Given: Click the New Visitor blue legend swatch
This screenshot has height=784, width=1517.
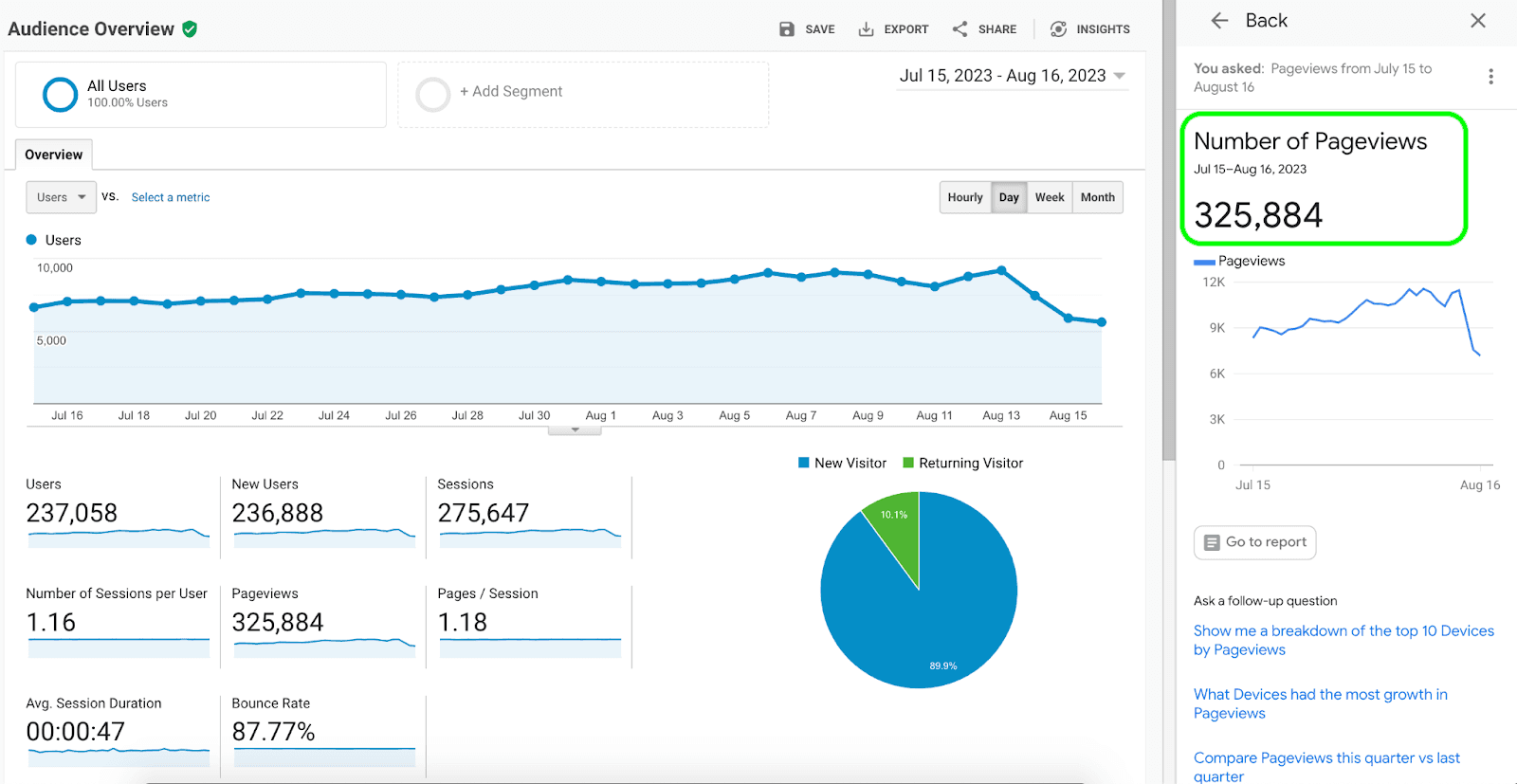Looking at the screenshot, I should [x=804, y=463].
